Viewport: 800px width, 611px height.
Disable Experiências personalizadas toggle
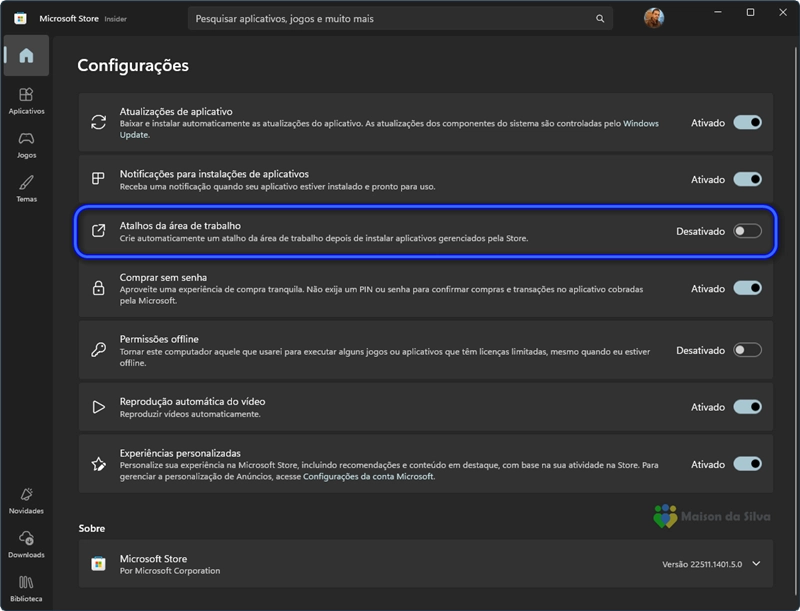pyautogui.click(x=747, y=464)
